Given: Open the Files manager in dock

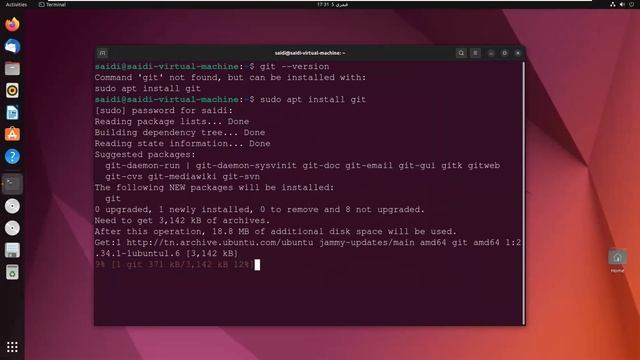Looking at the screenshot, I should pos(12,69).
